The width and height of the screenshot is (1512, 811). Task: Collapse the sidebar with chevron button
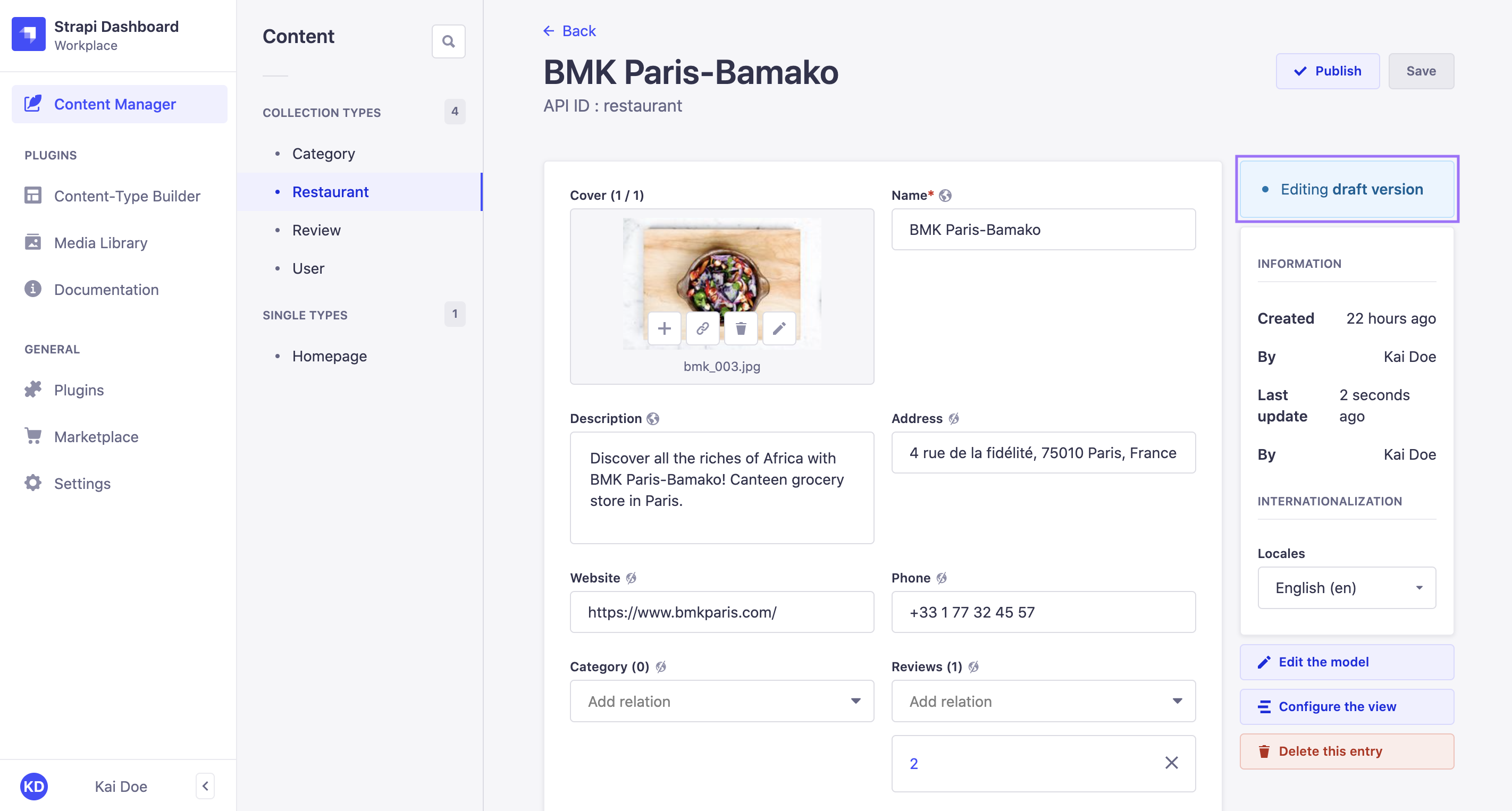205,787
